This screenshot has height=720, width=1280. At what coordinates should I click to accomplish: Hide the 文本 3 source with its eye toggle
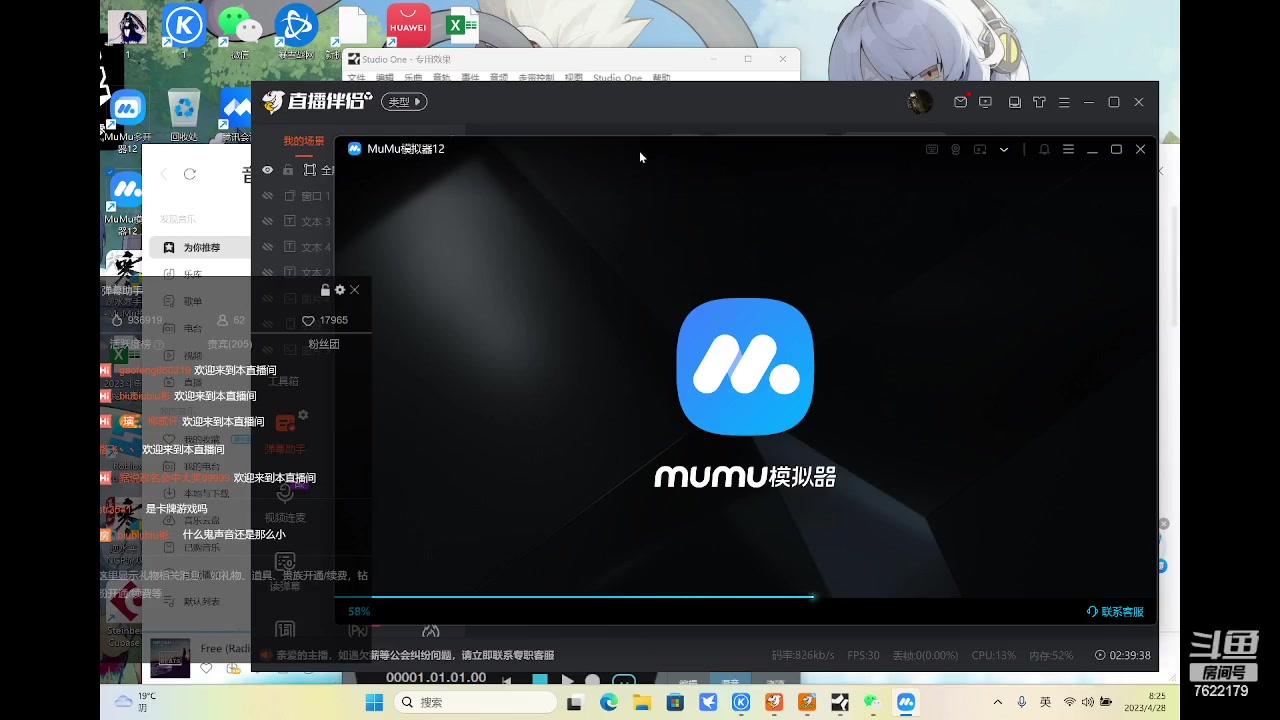(x=268, y=220)
